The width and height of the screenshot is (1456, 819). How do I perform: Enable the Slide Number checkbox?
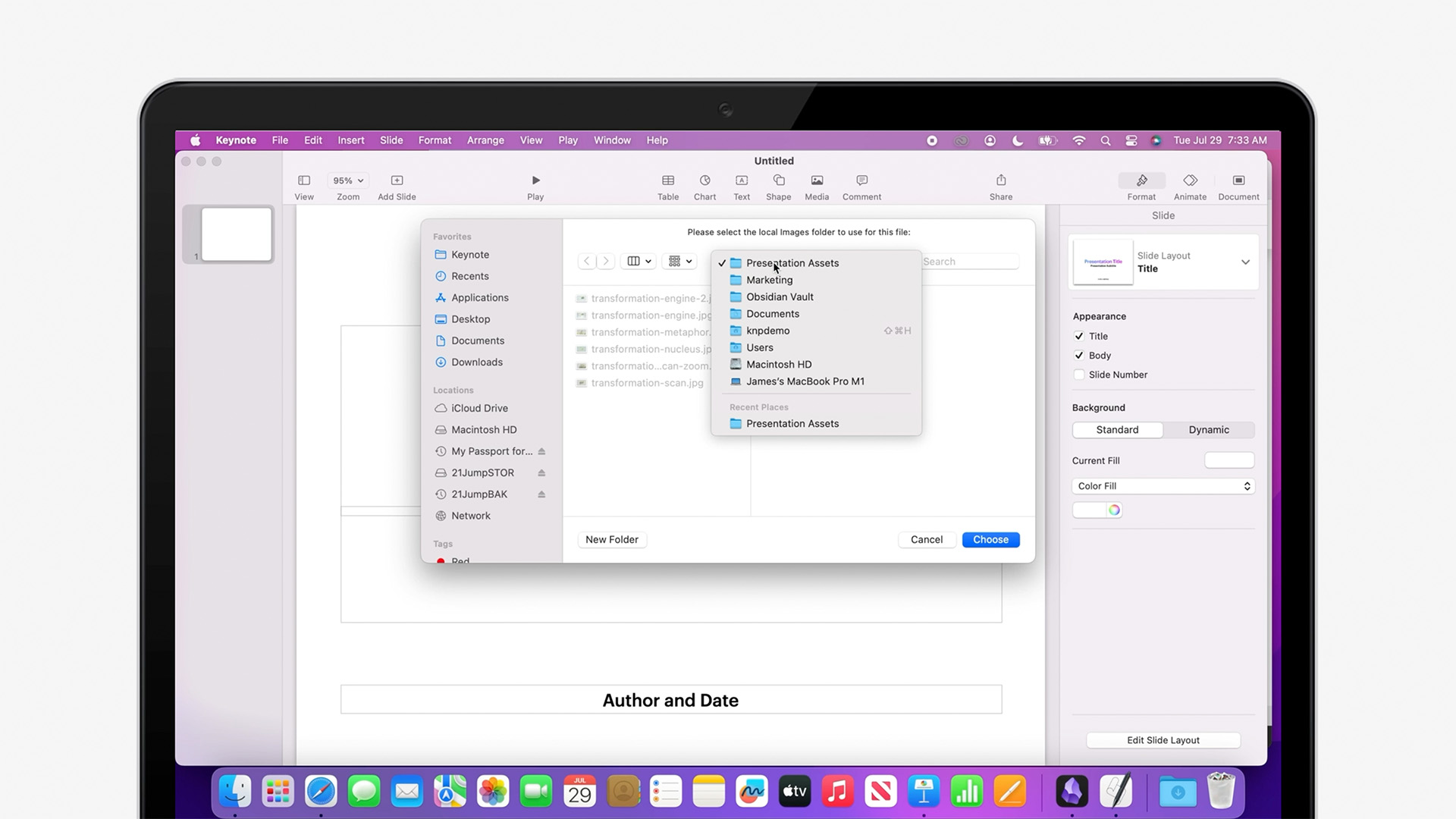point(1079,374)
